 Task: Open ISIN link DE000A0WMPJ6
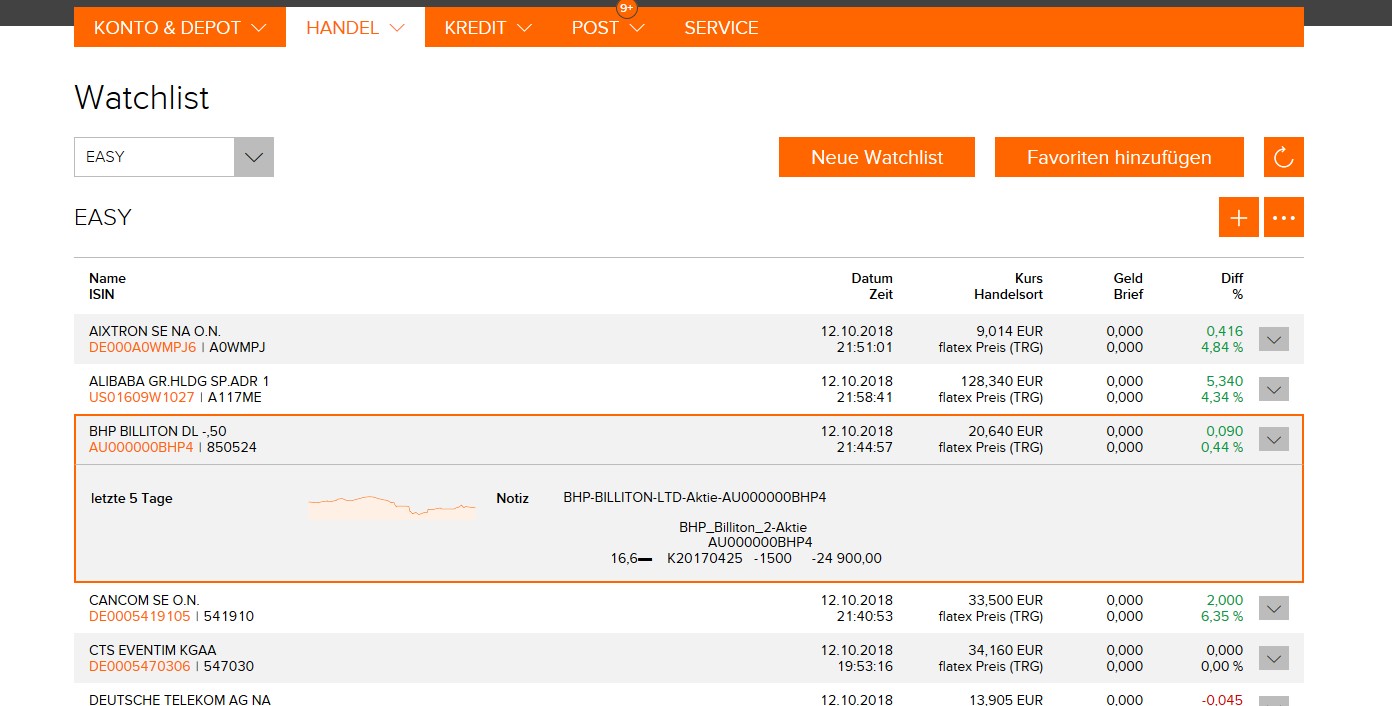tap(143, 347)
